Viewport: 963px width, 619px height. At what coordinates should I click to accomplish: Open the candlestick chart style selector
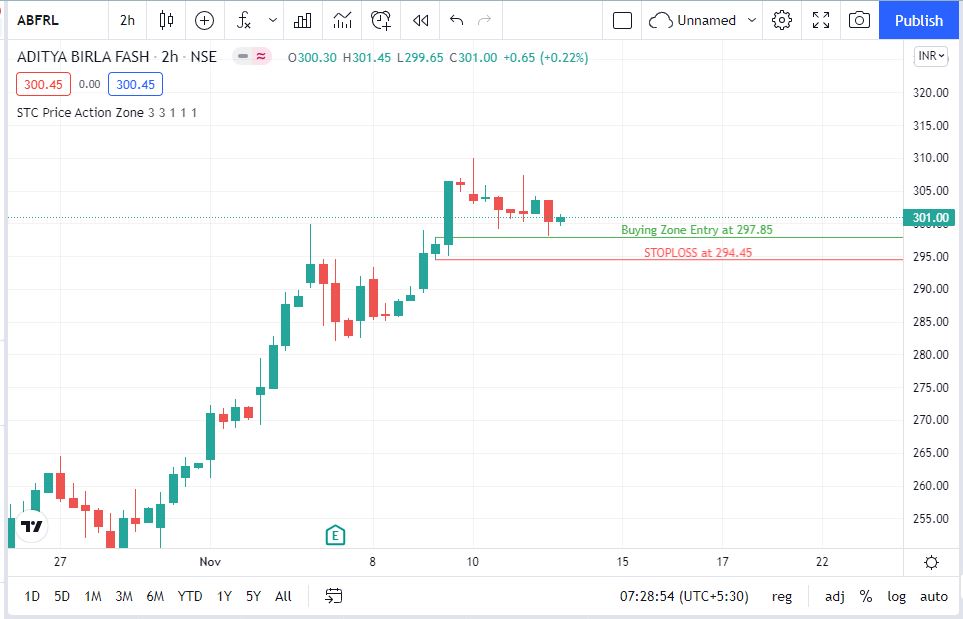tap(167, 20)
